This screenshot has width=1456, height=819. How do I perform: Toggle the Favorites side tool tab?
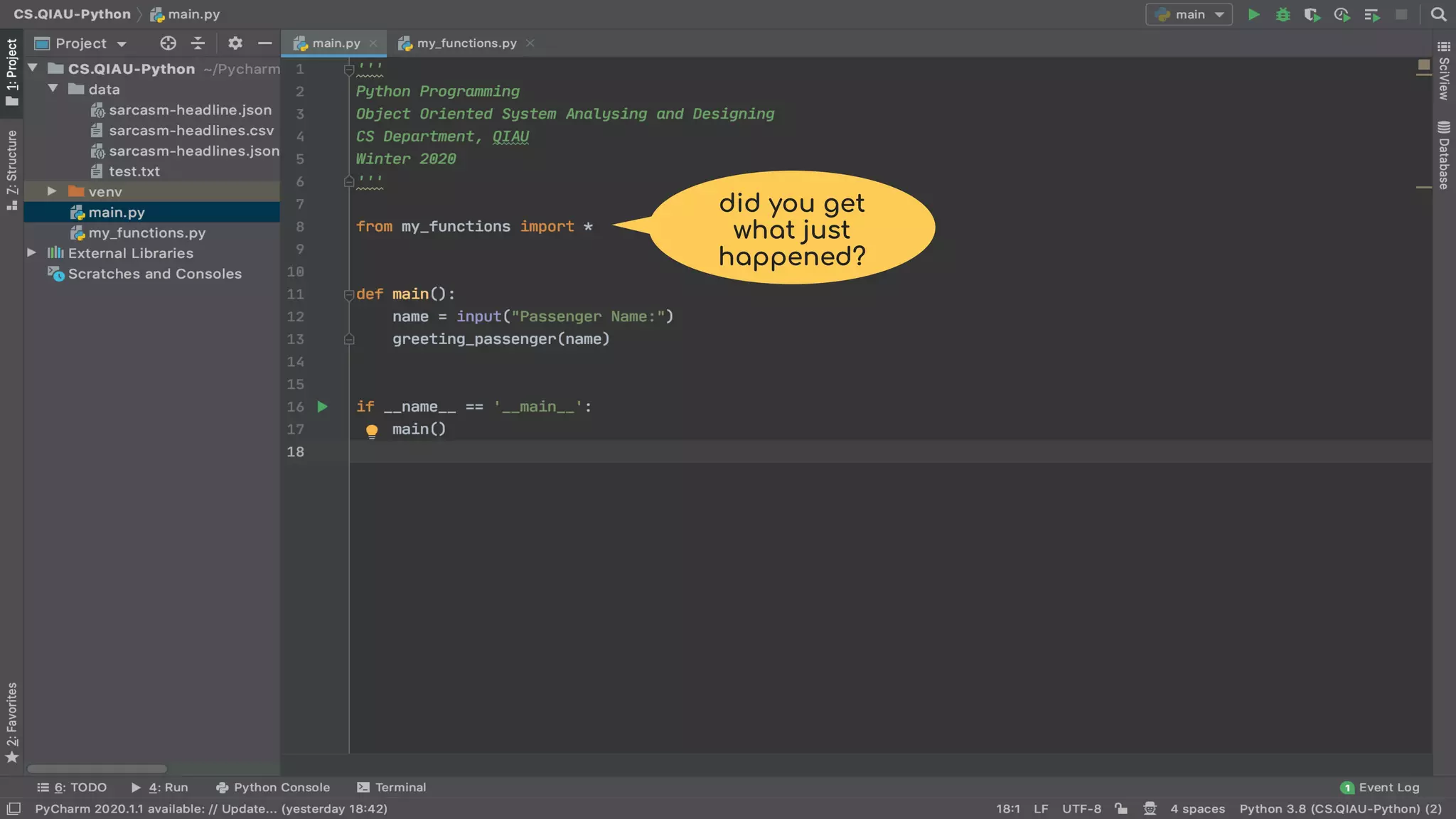click(11, 722)
